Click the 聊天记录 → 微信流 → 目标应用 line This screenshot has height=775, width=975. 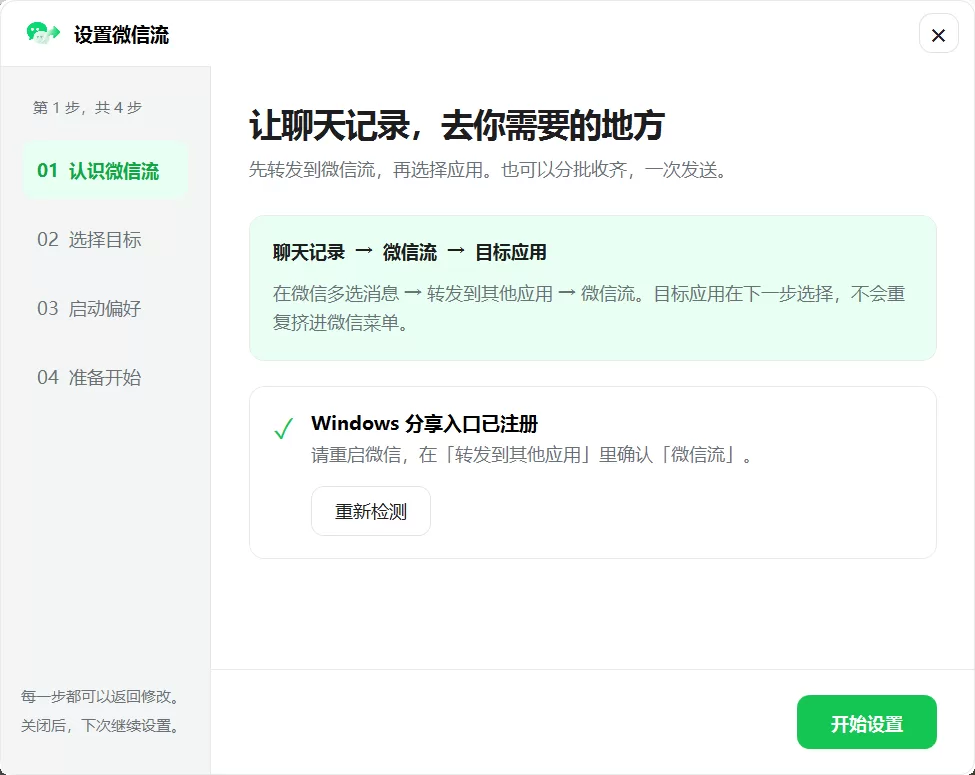point(409,253)
